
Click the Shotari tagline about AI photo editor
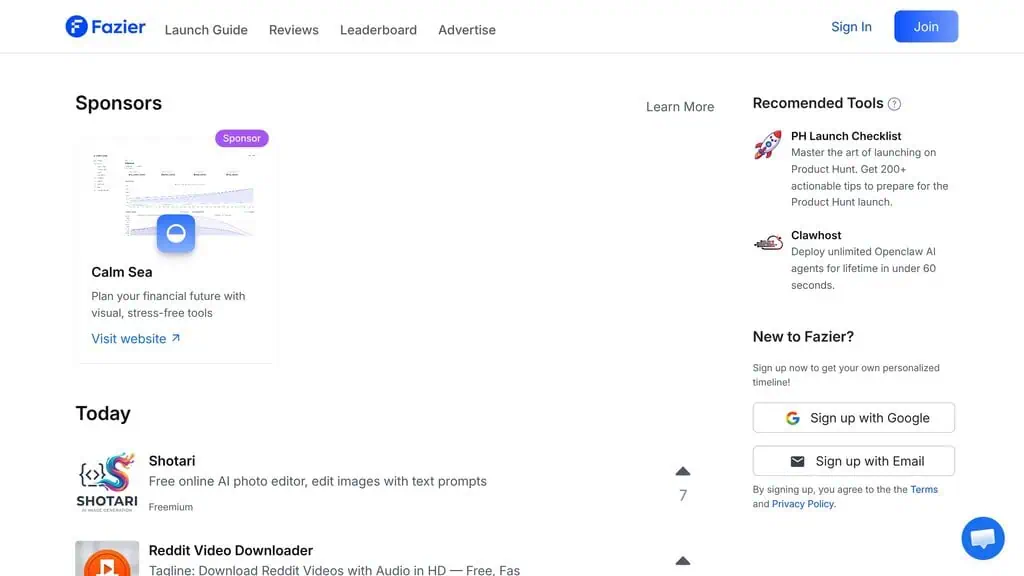pos(317,481)
